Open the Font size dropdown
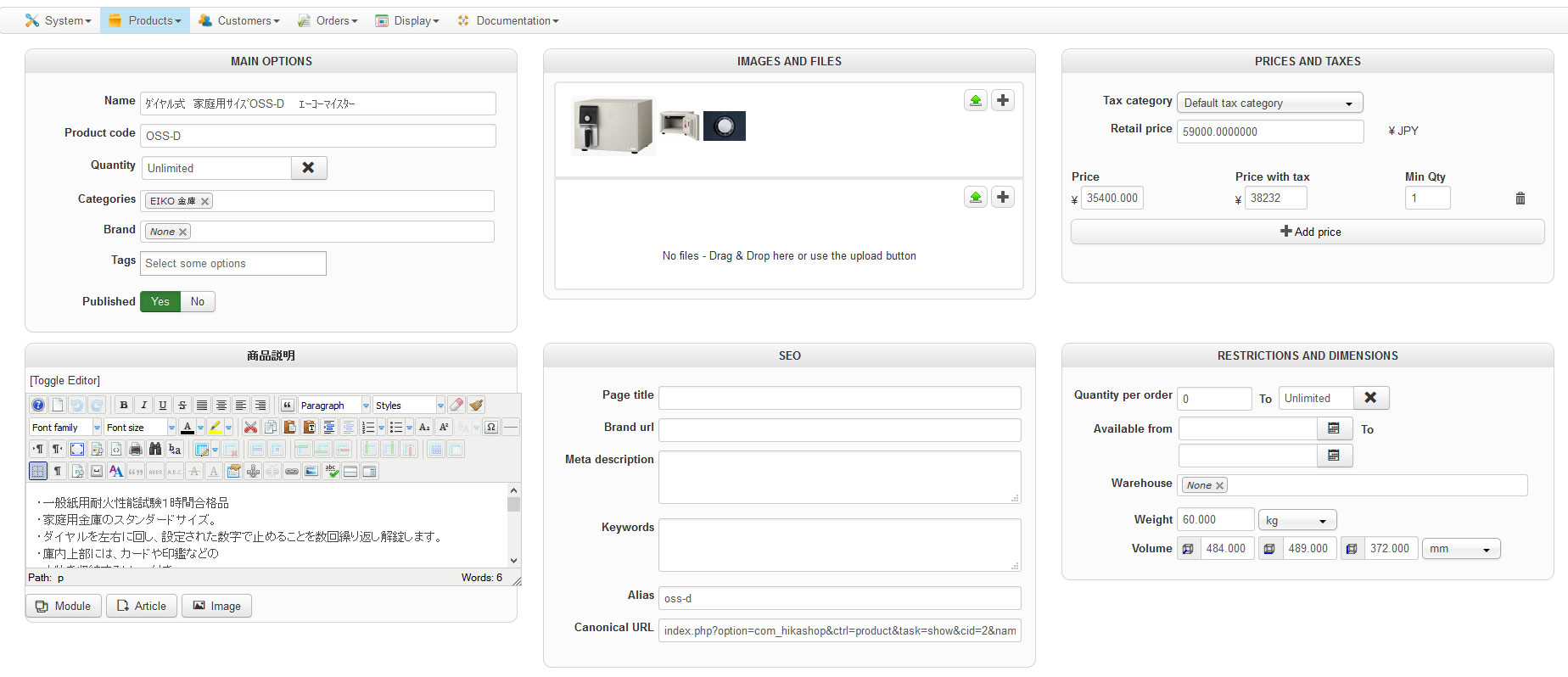The height and width of the screenshot is (677, 1568). pos(140,428)
